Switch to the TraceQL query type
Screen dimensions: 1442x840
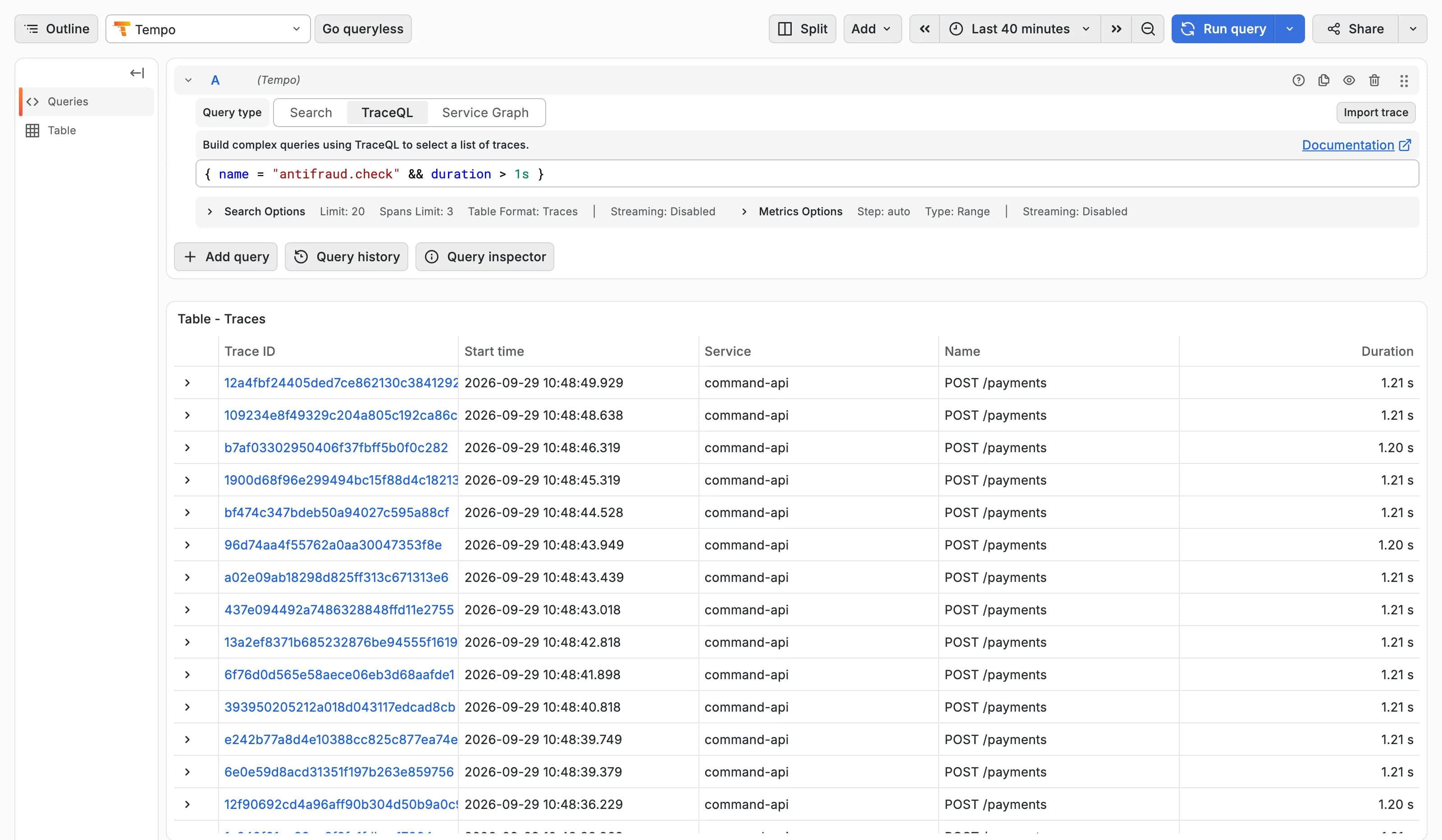387,113
